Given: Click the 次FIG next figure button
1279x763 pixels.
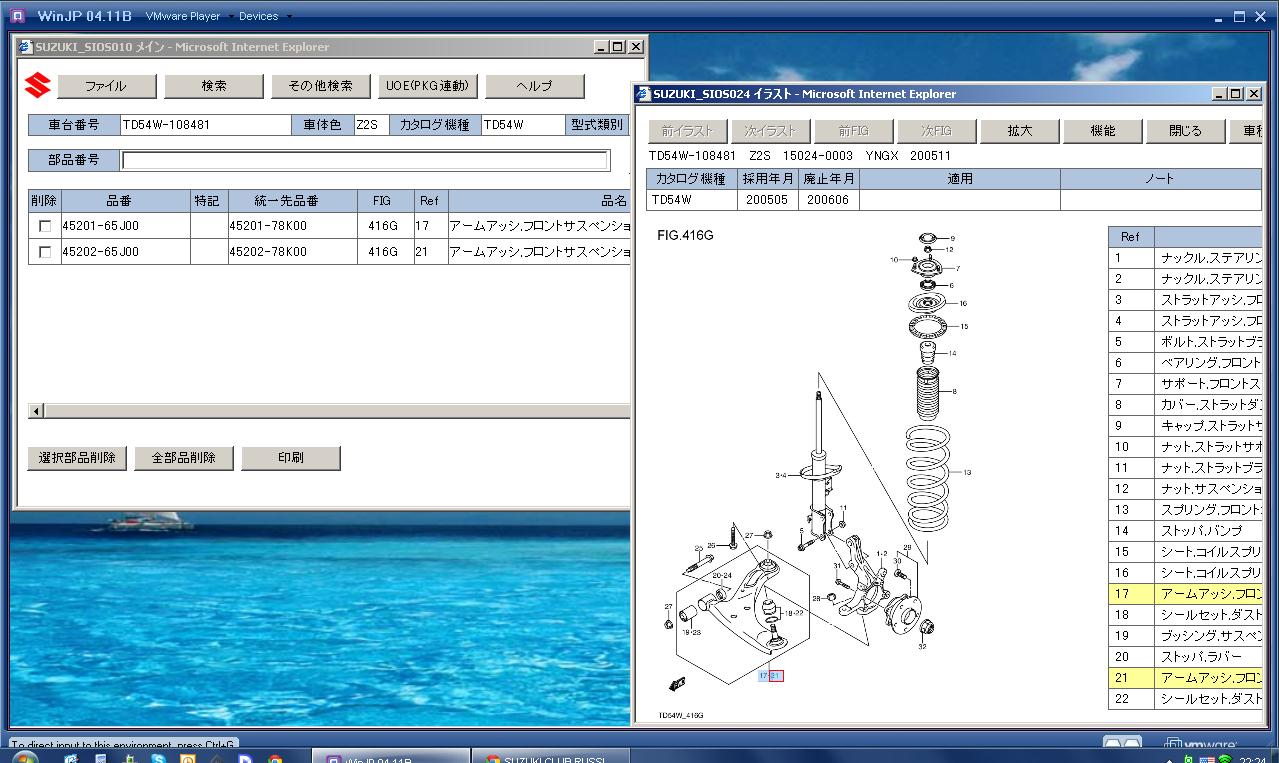Looking at the screenshot, I should point(937,131).
